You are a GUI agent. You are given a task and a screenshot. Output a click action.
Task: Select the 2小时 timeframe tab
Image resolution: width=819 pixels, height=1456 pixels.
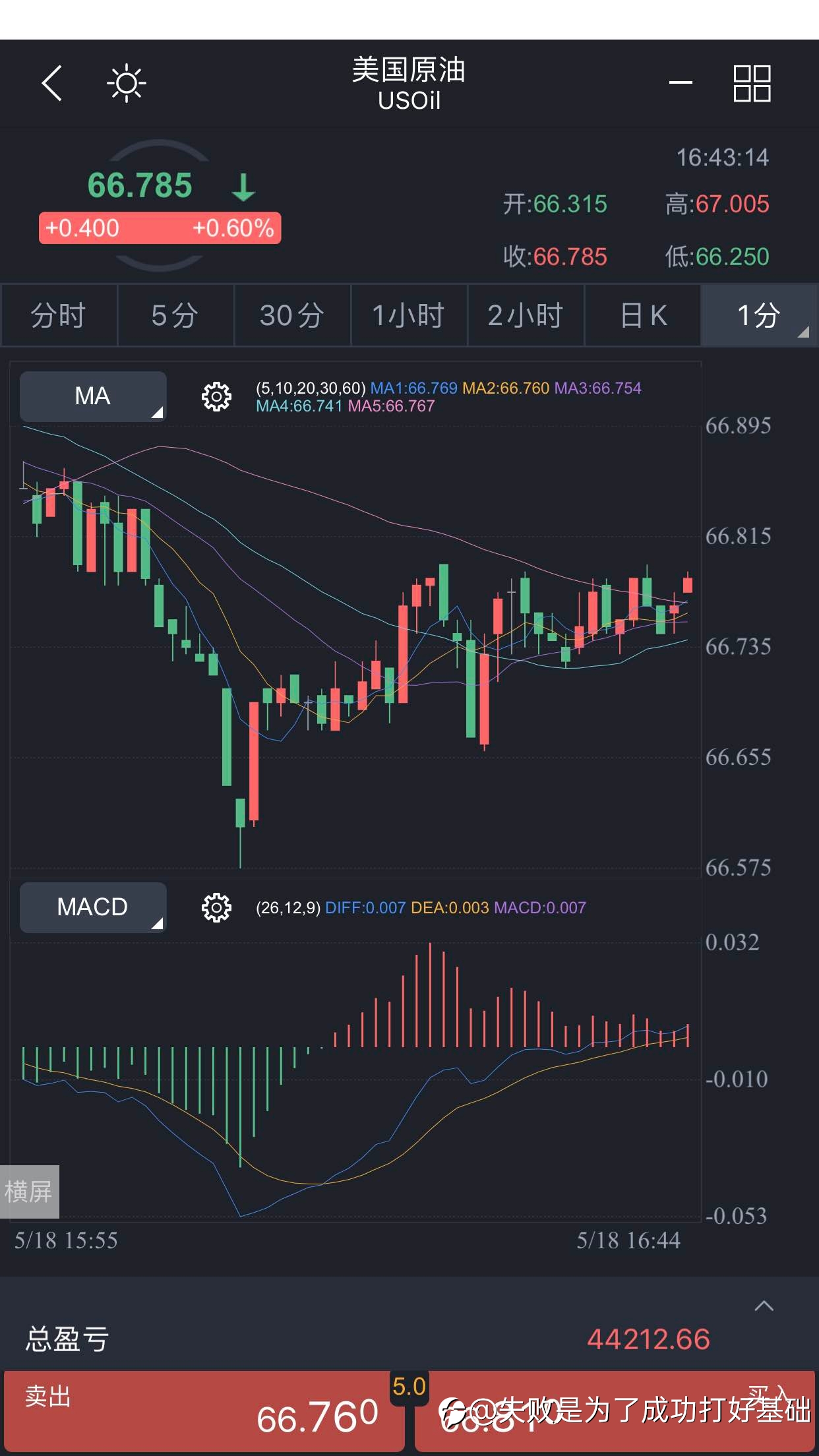click(x=526, y=315)
